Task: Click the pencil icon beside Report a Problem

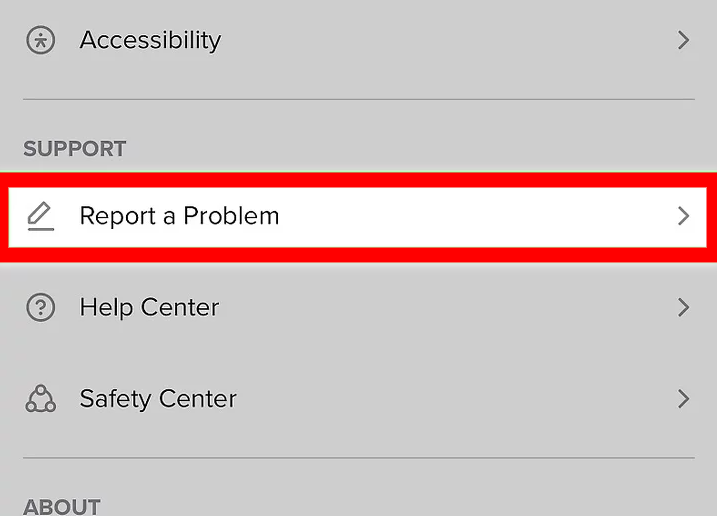Action: pyautogui.click(x=40, y=216)
